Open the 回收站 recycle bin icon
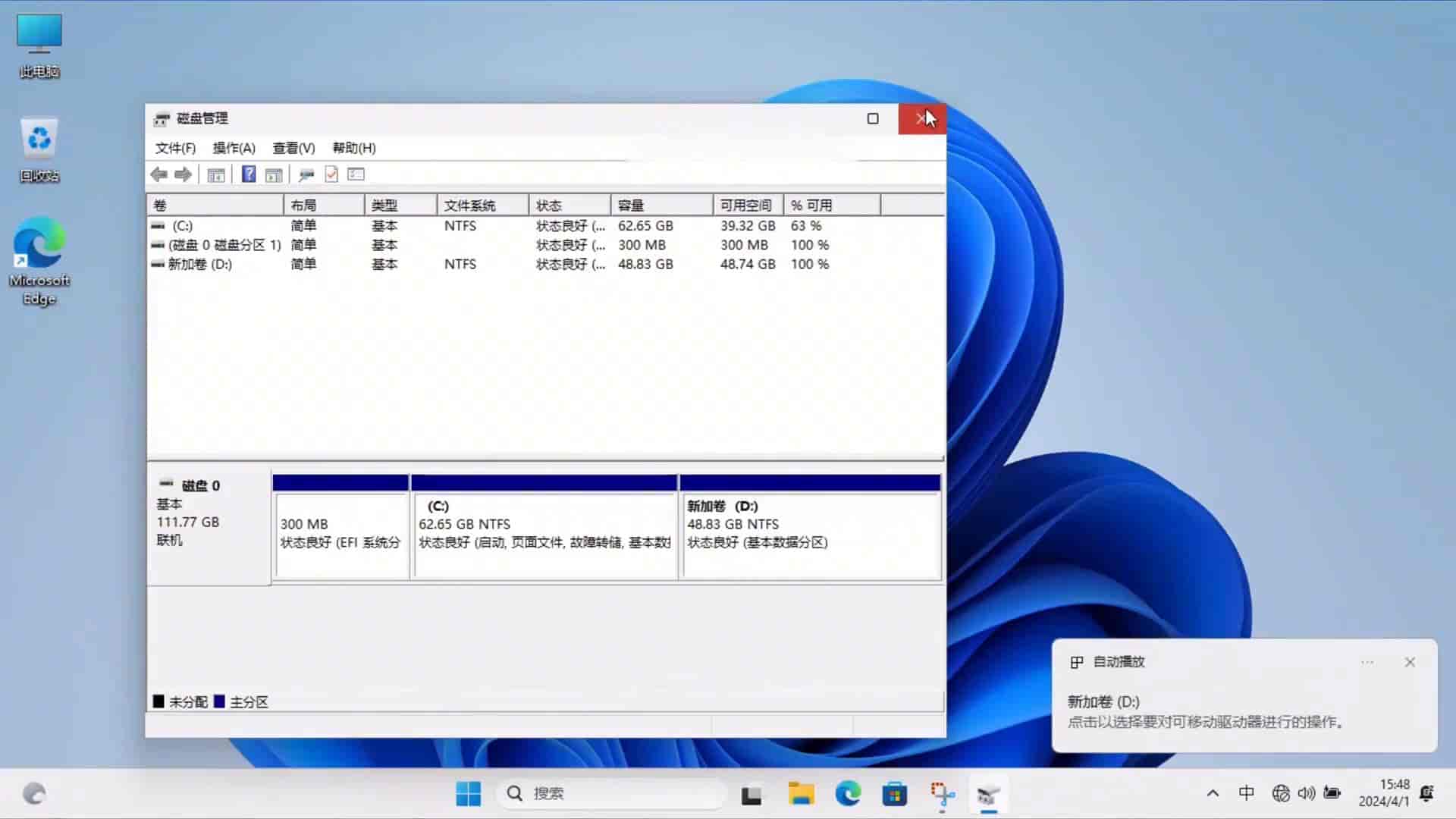Image resolution: width=1456 pixels, height=819 pixels. click(39, 149)
